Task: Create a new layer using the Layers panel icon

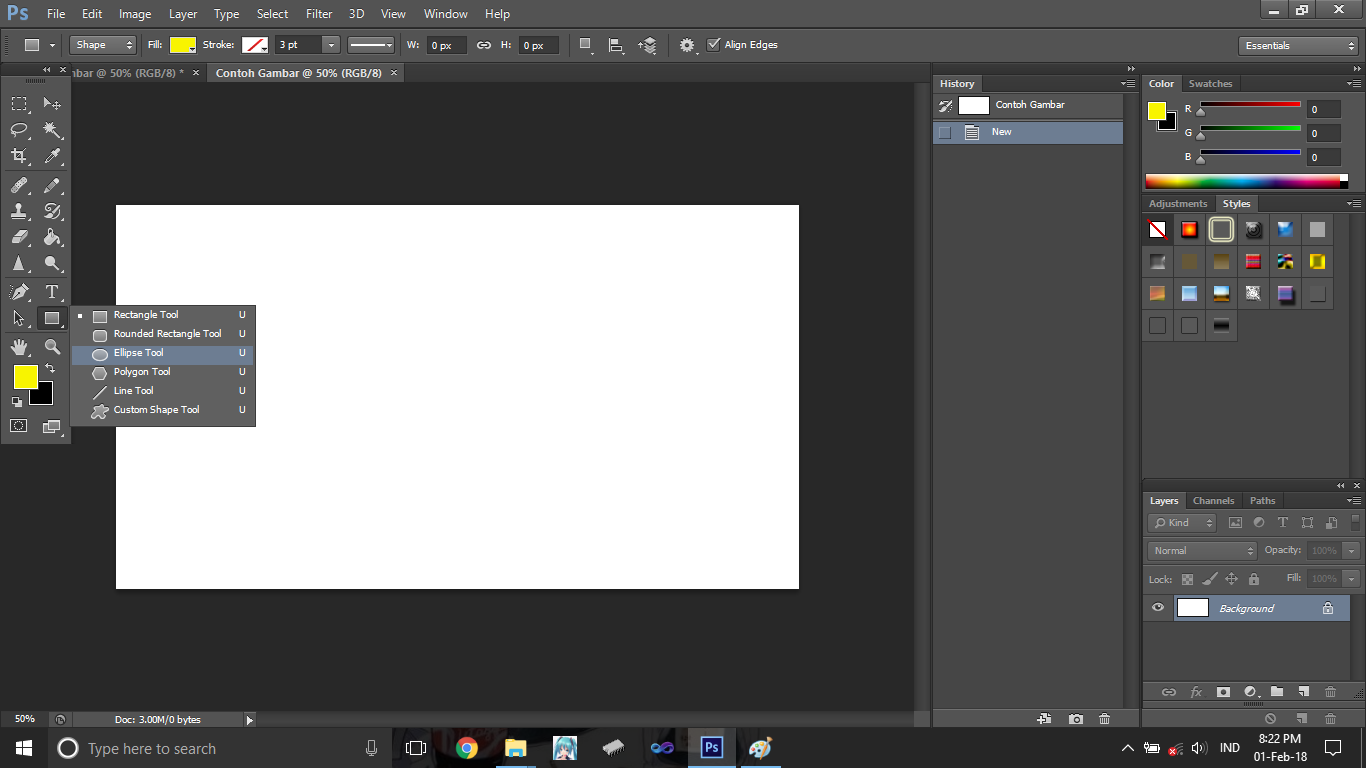Action: pyautogui.click(x=1303, y=692)
